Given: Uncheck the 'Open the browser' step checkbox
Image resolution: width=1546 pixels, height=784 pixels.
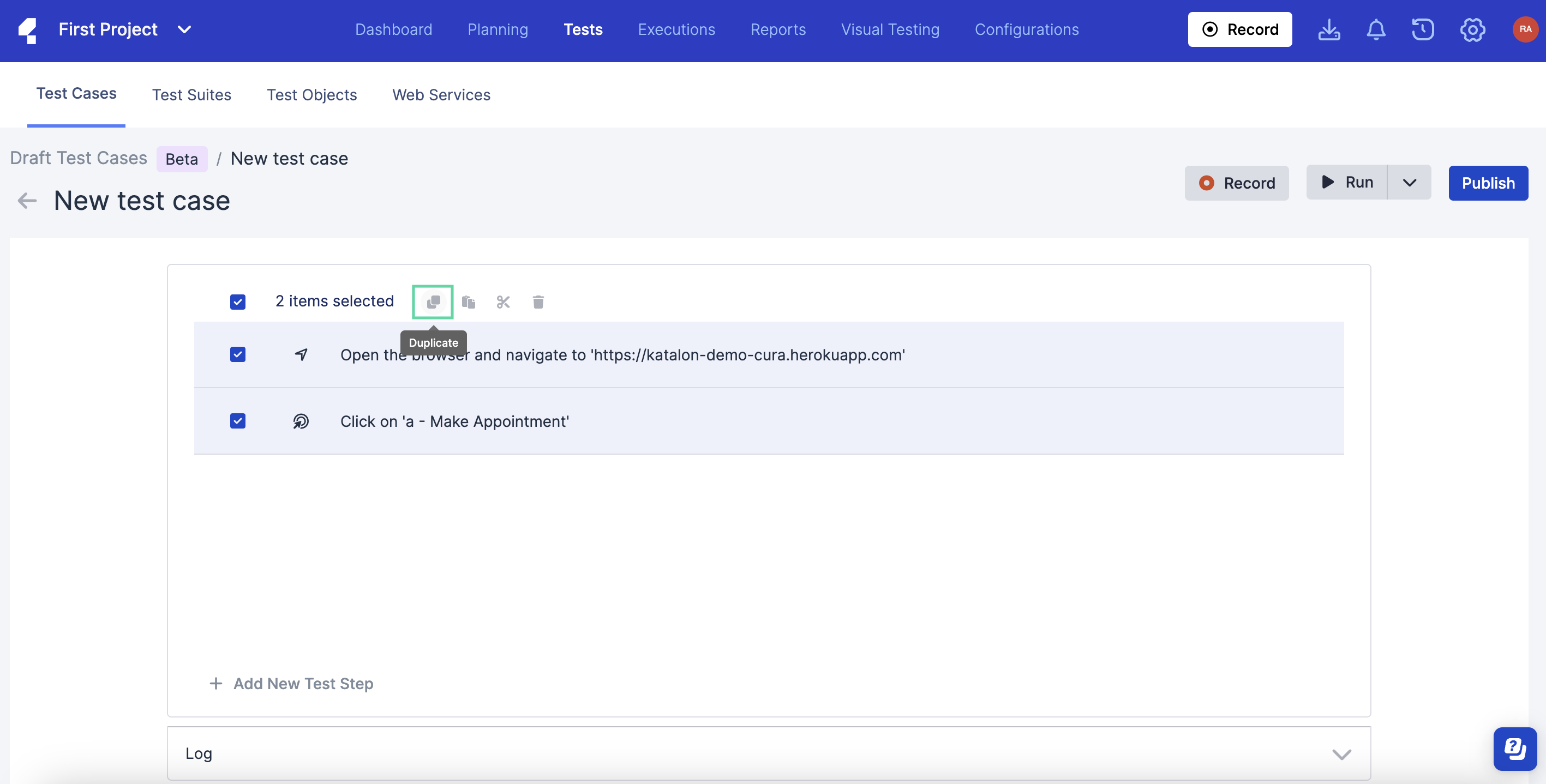Looking at the screenshot, I should 238,354.
